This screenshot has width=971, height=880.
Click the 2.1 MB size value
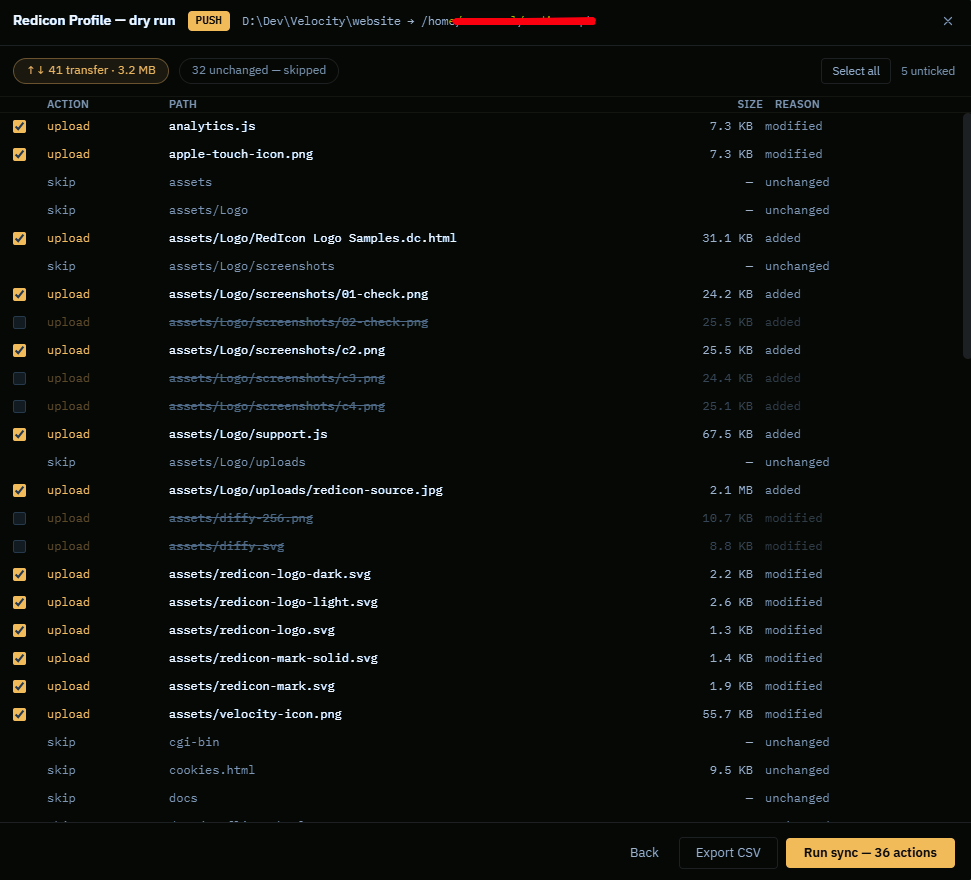tap(731, 490)
